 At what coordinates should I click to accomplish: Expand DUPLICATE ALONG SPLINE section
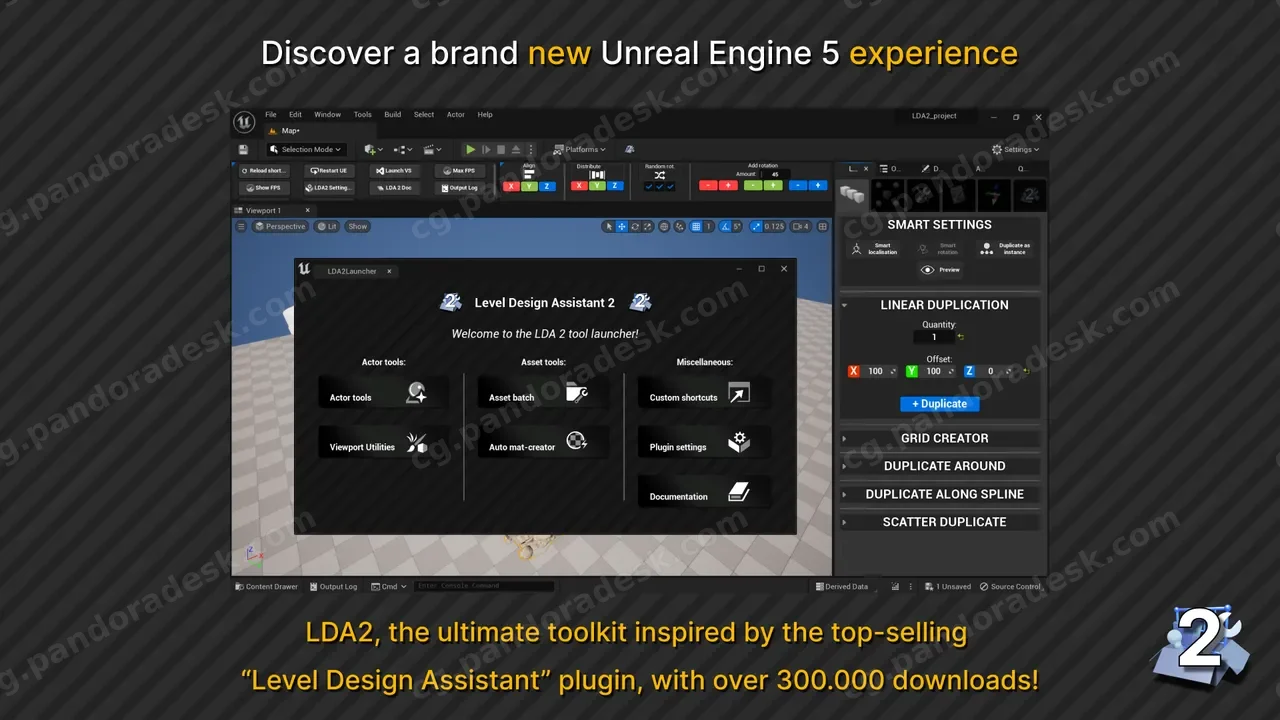point(940,494)
